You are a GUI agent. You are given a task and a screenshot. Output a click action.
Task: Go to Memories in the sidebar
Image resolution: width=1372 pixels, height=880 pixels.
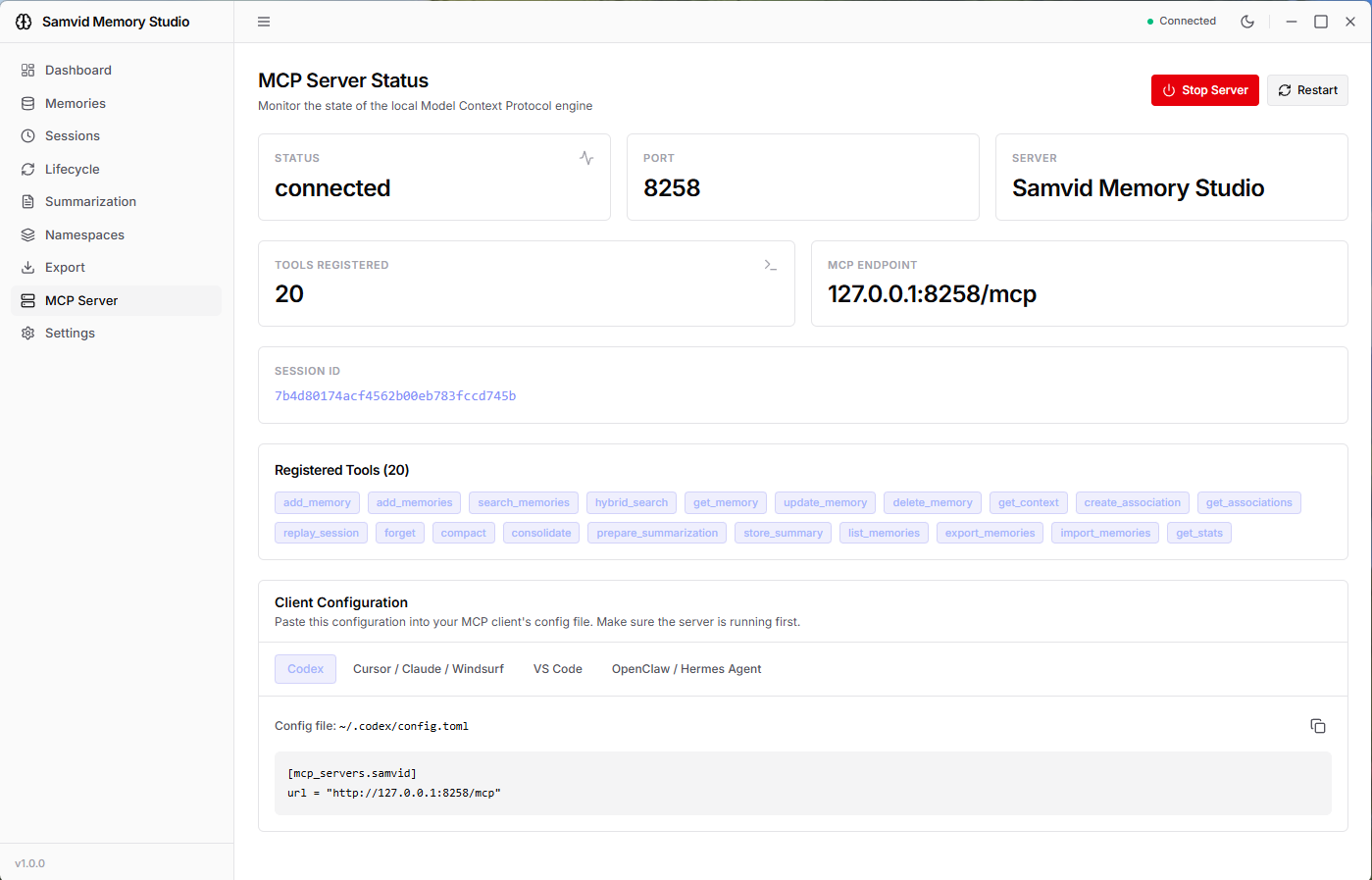click(x=116, y=104)
